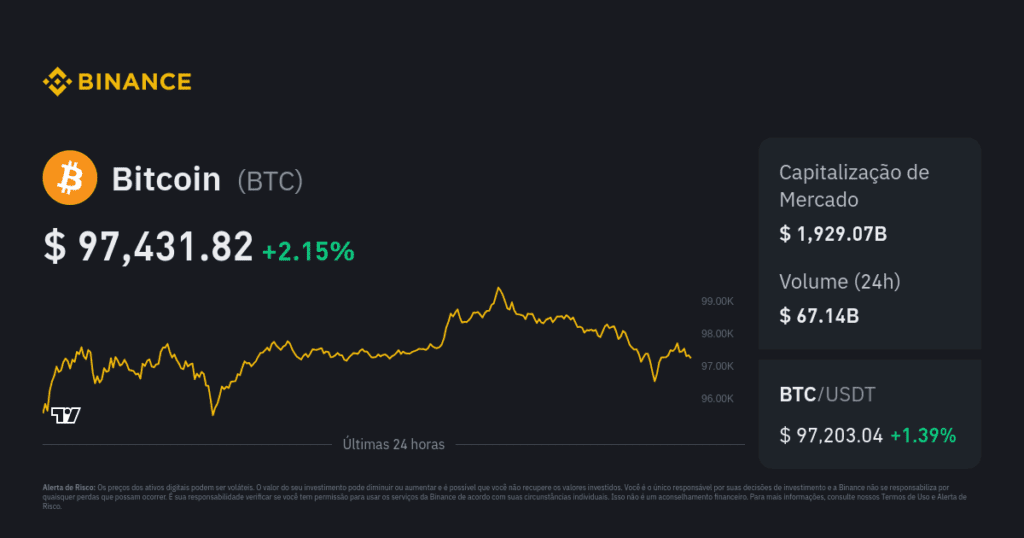Click the $ 97,203.04 pair price
The width and height of the screenshot is (1024, 538).
pos(831,435)
